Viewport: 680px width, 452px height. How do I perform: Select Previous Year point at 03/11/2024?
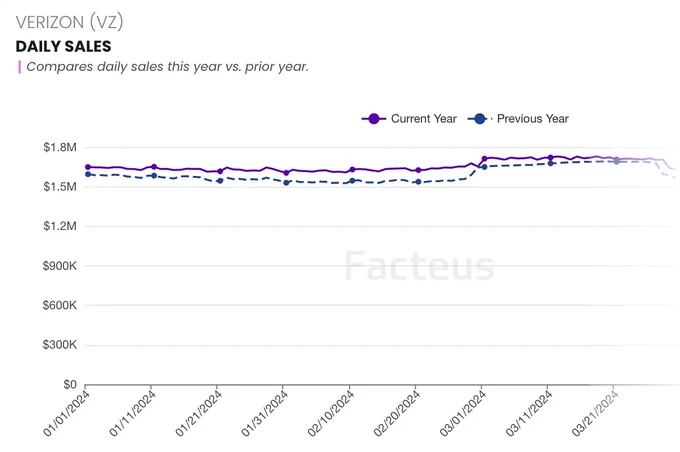click(x=551, y=164)
